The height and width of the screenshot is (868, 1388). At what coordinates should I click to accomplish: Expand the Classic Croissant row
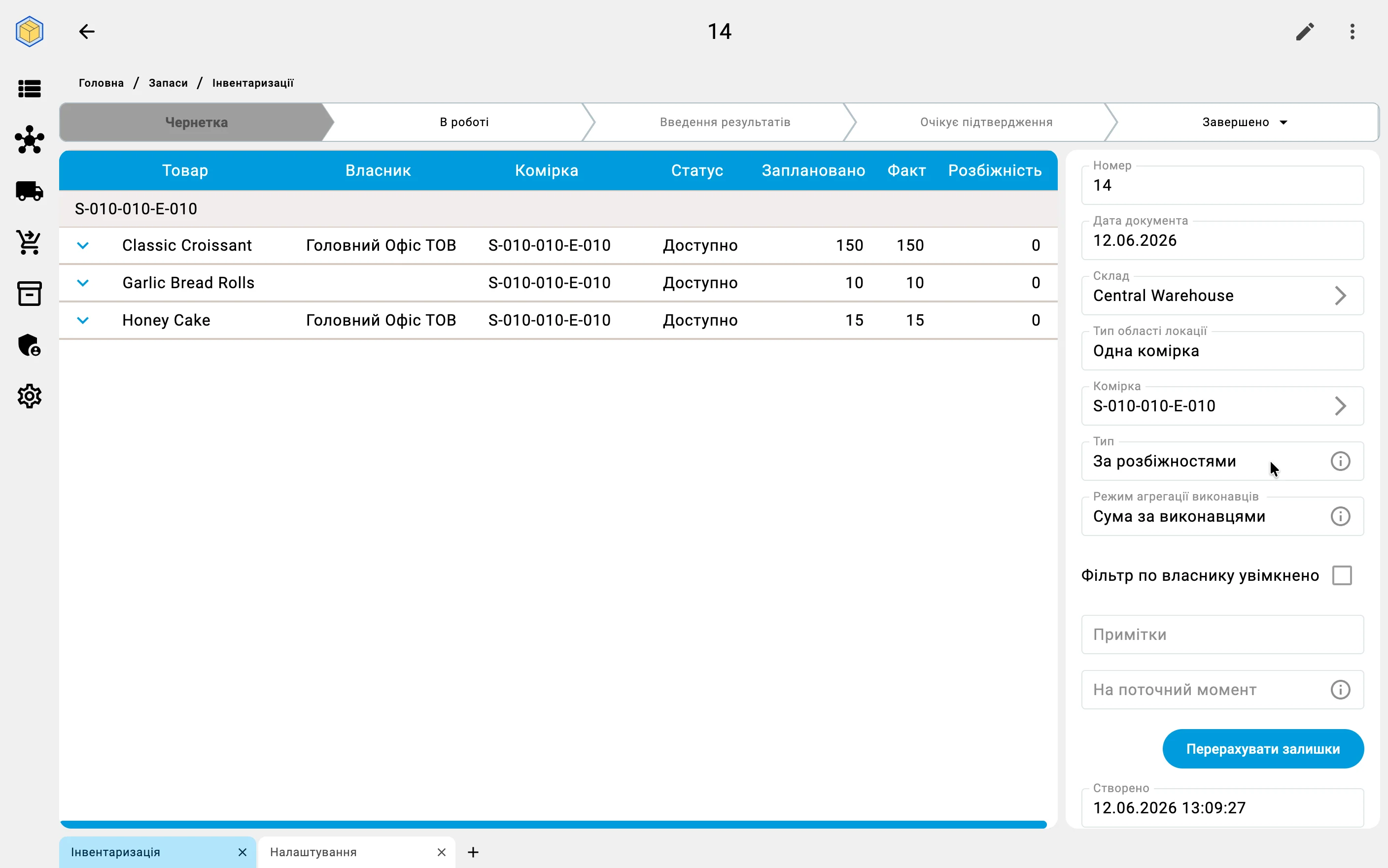click(83, 246)
